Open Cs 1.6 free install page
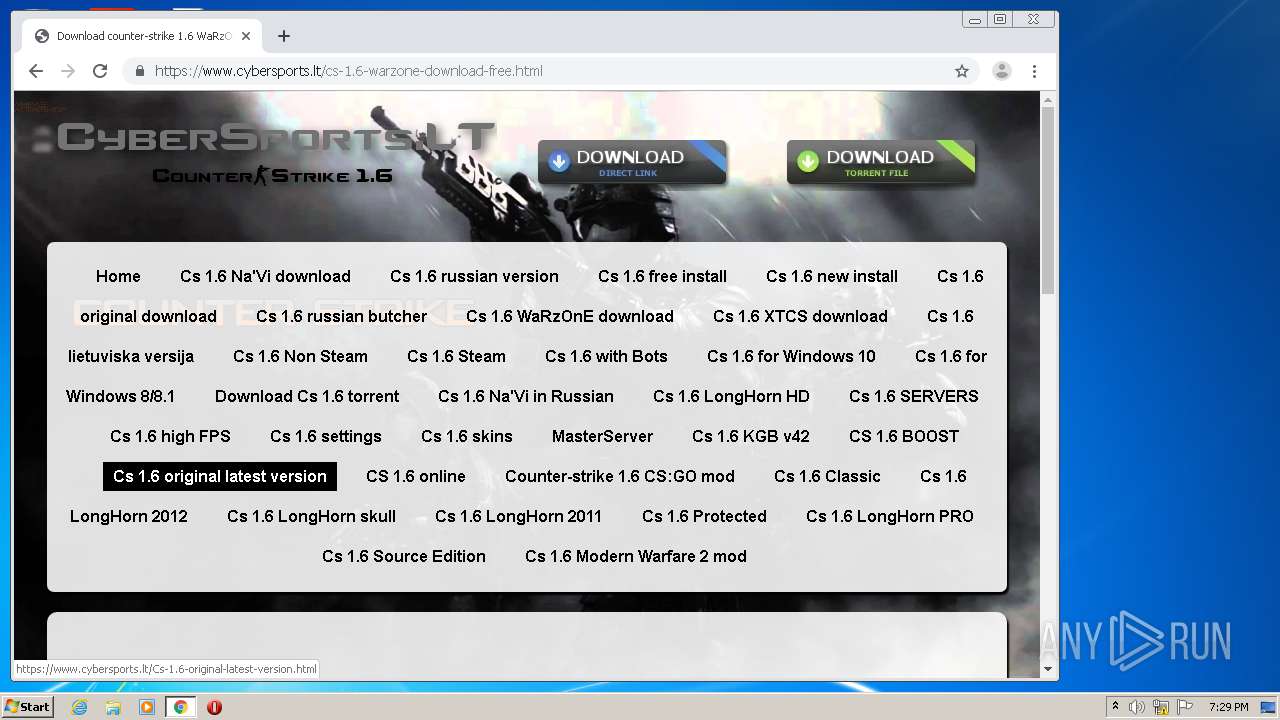Viewport: 1280px width, 720px height. click(x=662, y=276)
